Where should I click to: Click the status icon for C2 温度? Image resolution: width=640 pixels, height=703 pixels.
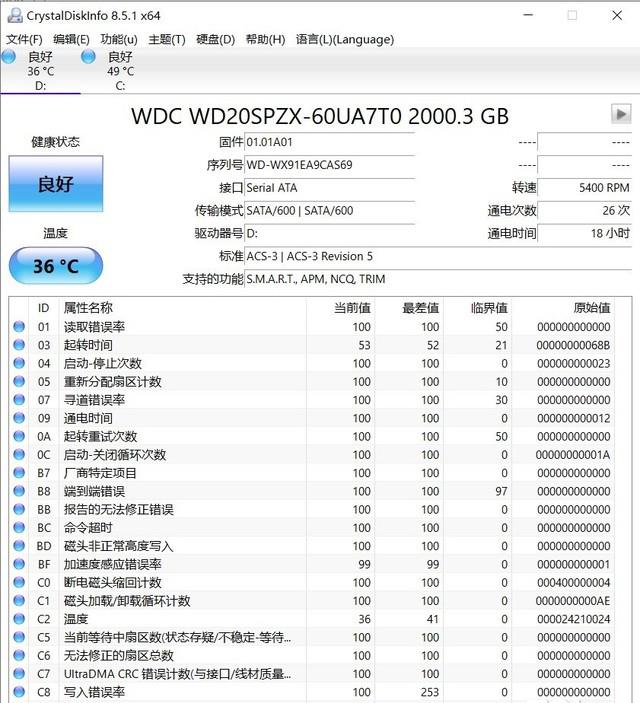tap(19, 619)
